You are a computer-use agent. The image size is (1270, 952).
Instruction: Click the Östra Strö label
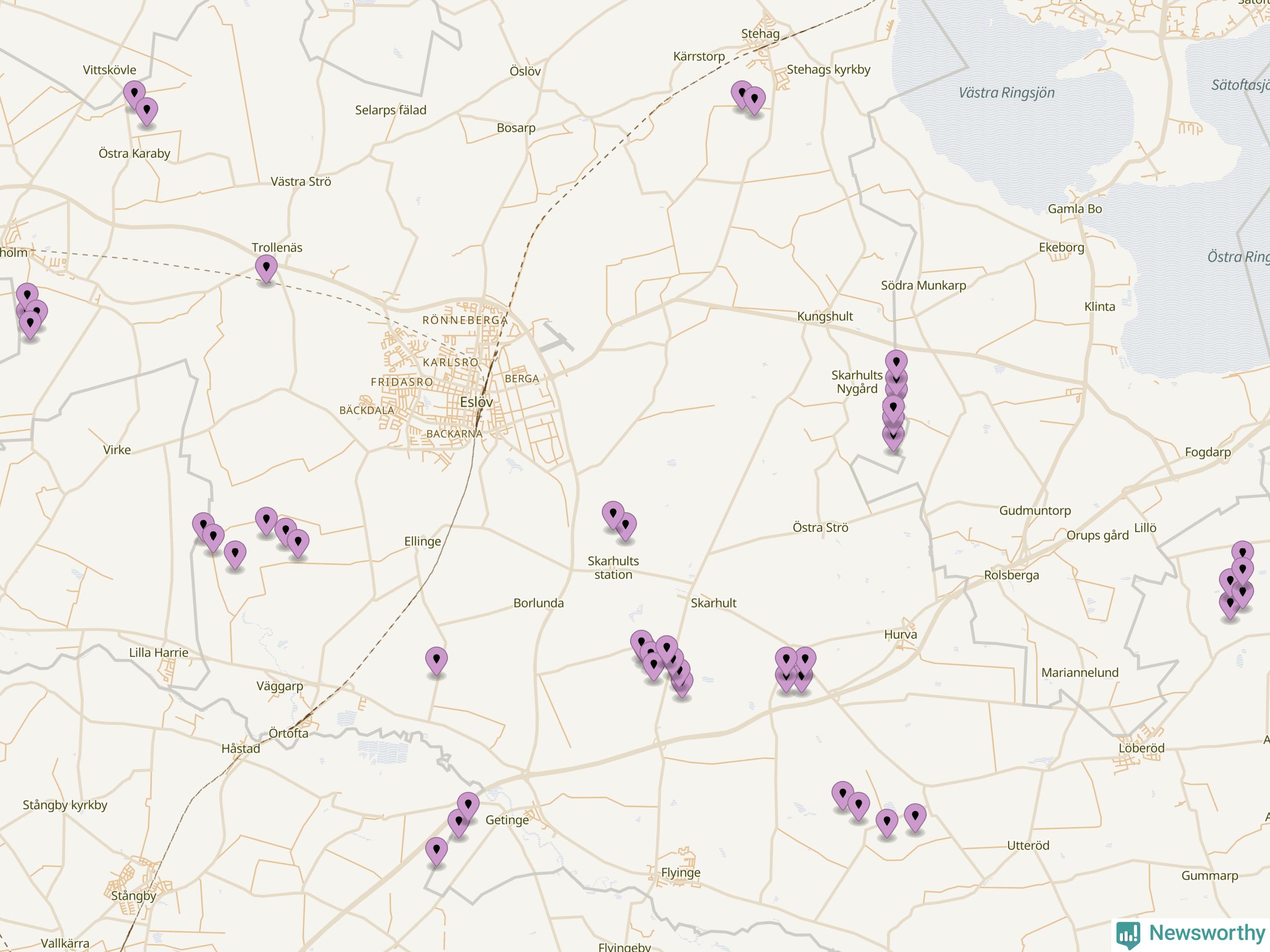(821, 528)
